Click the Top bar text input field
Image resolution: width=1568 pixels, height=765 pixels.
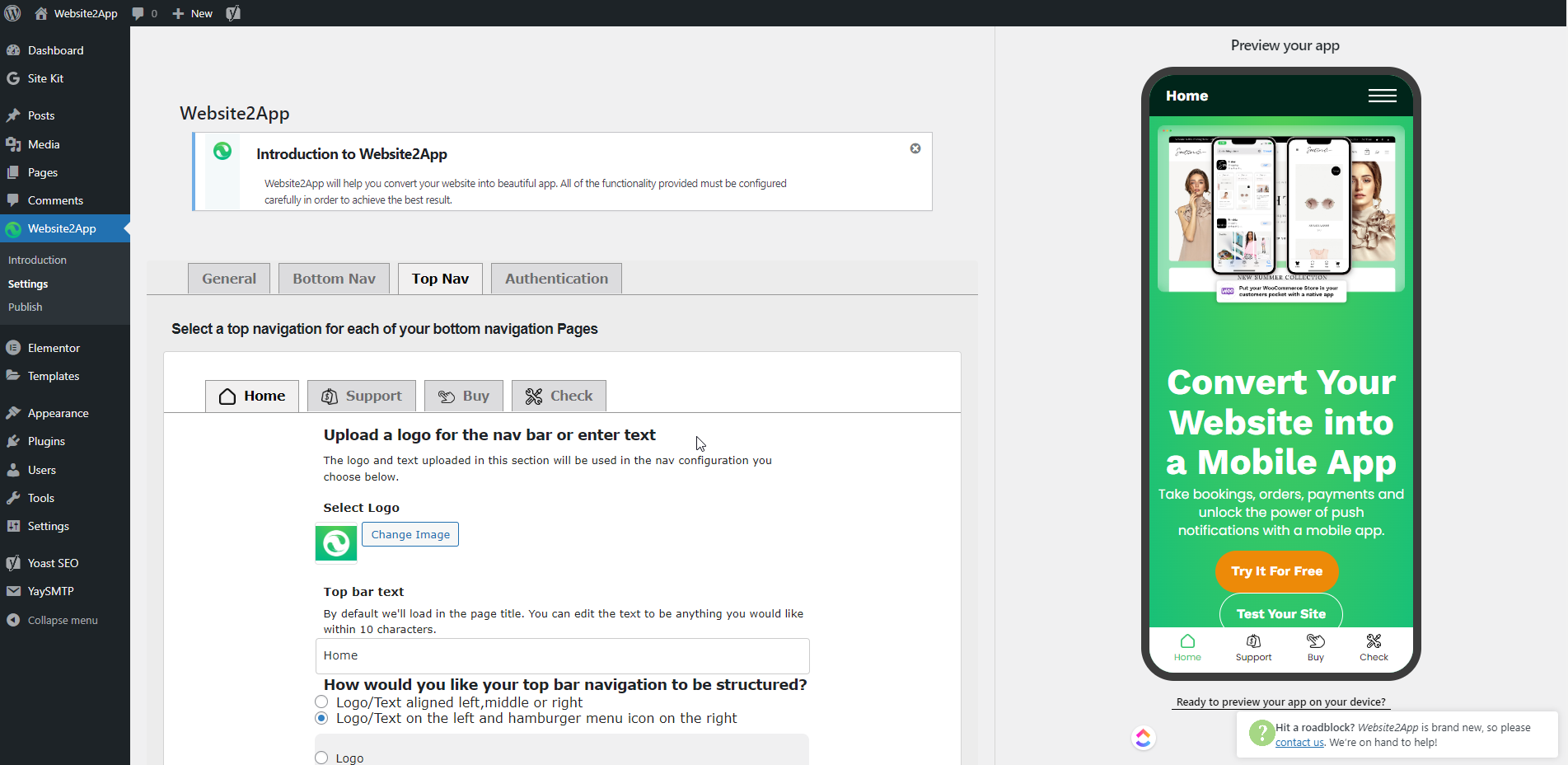(x=562, y=655)
